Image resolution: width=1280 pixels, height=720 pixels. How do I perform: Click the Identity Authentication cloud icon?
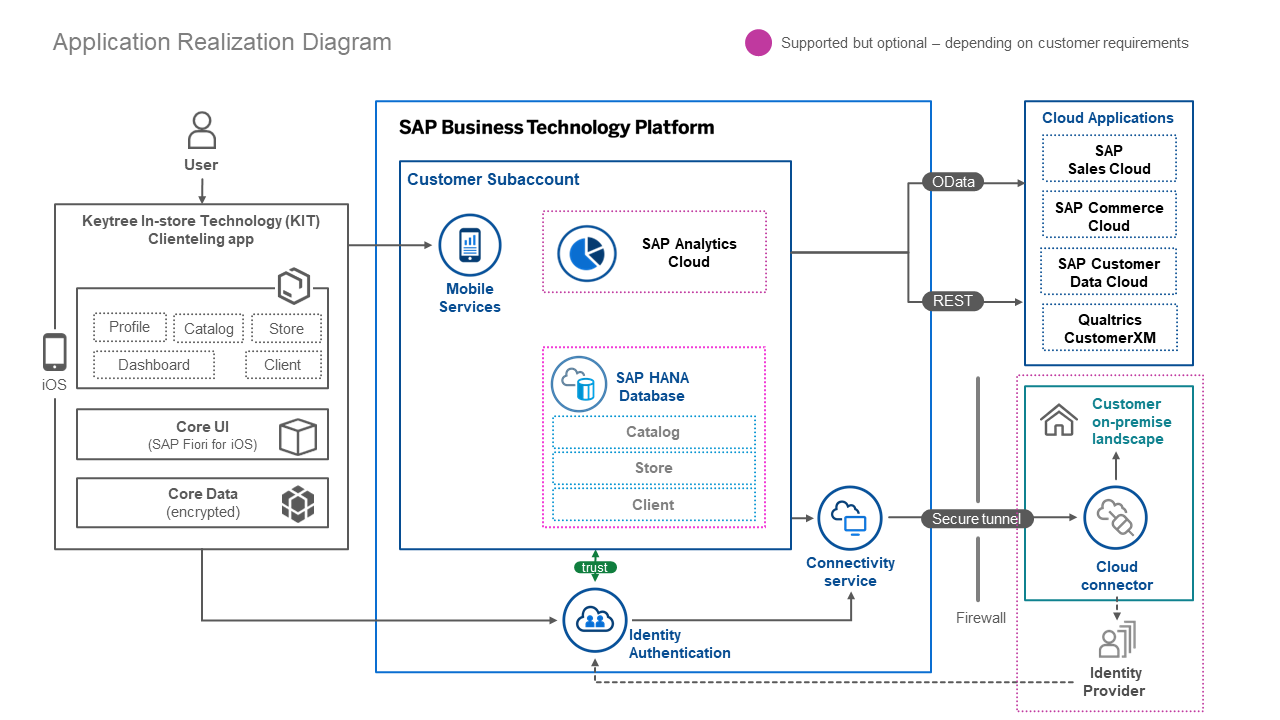pos(595,620)
